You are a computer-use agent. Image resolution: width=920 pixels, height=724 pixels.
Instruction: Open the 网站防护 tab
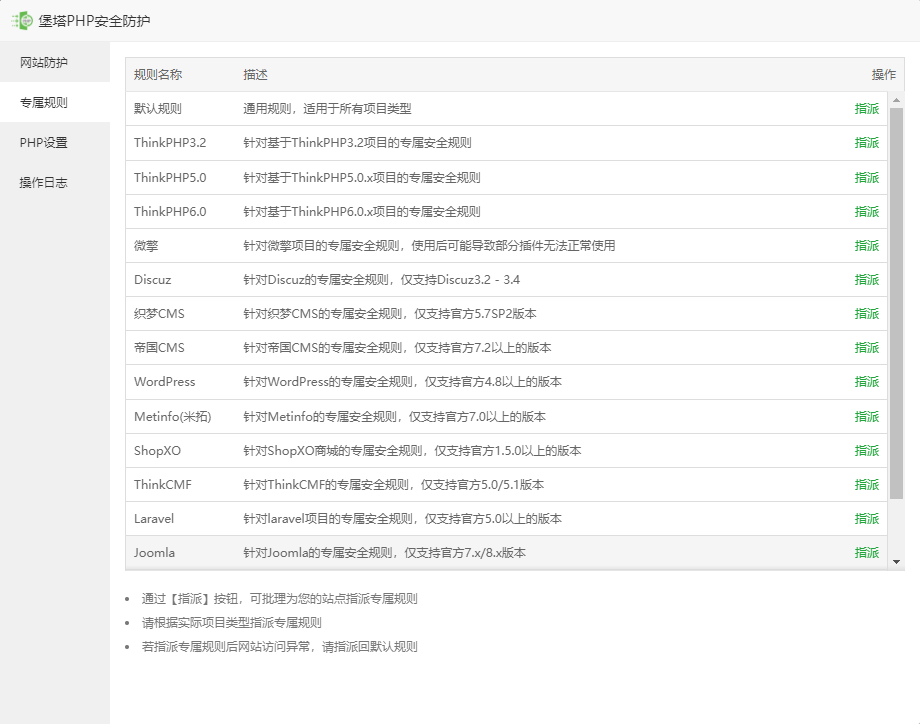tap(55, 62)
